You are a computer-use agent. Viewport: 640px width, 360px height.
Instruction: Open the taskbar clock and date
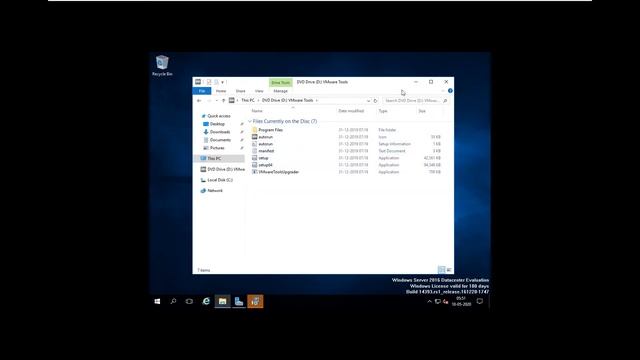pos(461,302)
